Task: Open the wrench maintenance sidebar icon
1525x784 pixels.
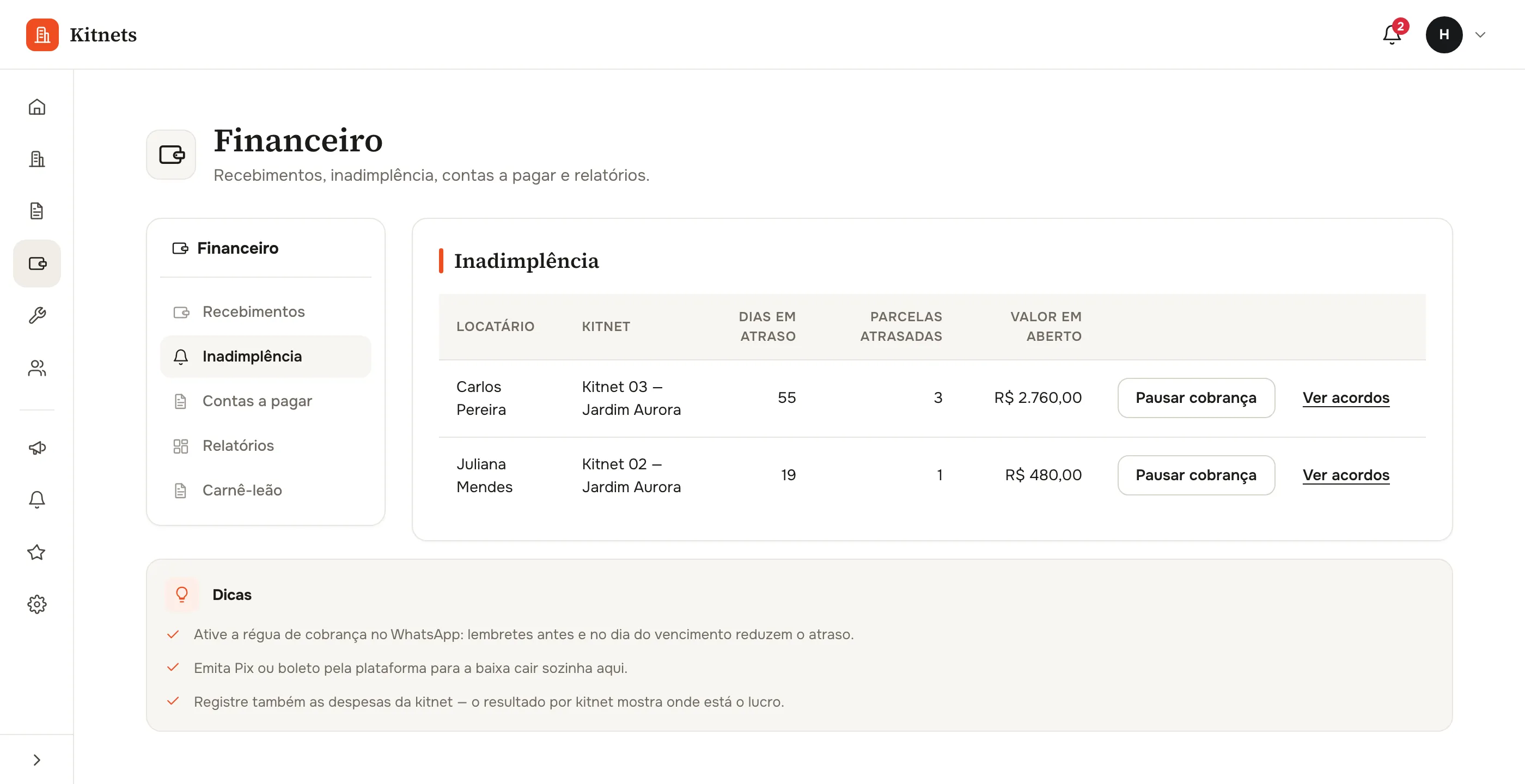Action: (36, 315)
